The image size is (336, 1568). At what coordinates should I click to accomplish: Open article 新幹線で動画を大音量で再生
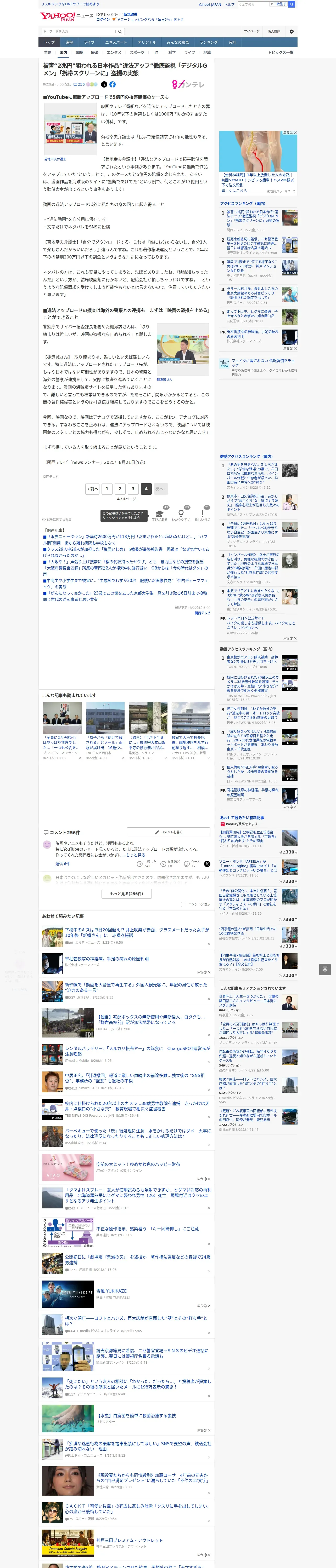(136, 987)
